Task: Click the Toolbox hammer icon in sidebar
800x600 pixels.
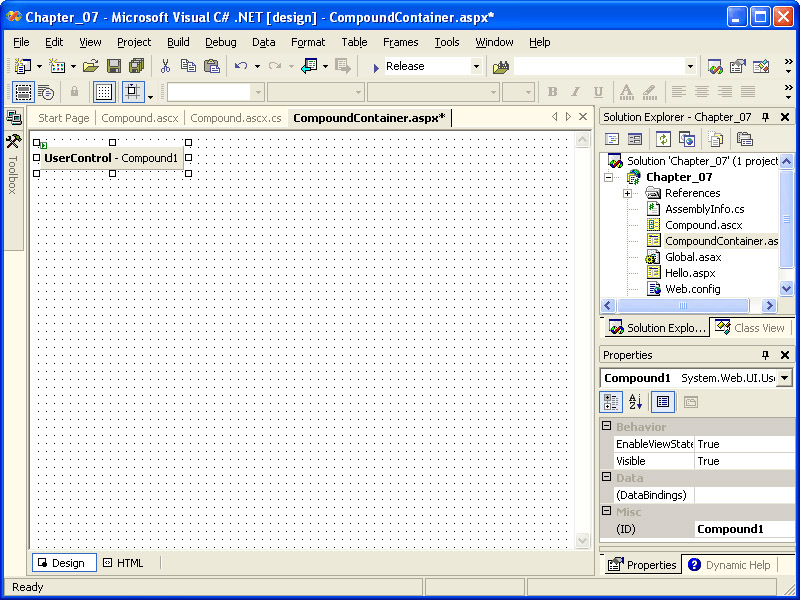Action: pyautogui.click(x=13, y=141)
